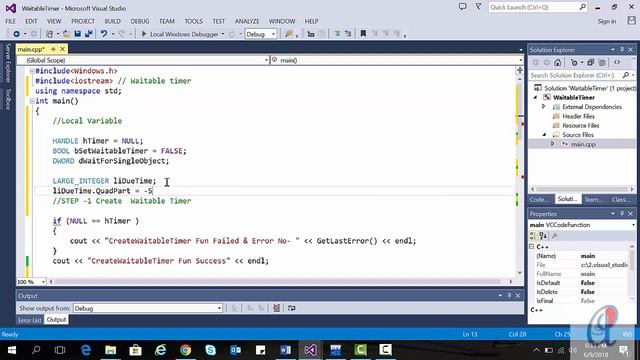Screen dimensions: 640x360
Task: Toggle bookmark using the bookmark toolbar icon
Action: tap(363, 34)
